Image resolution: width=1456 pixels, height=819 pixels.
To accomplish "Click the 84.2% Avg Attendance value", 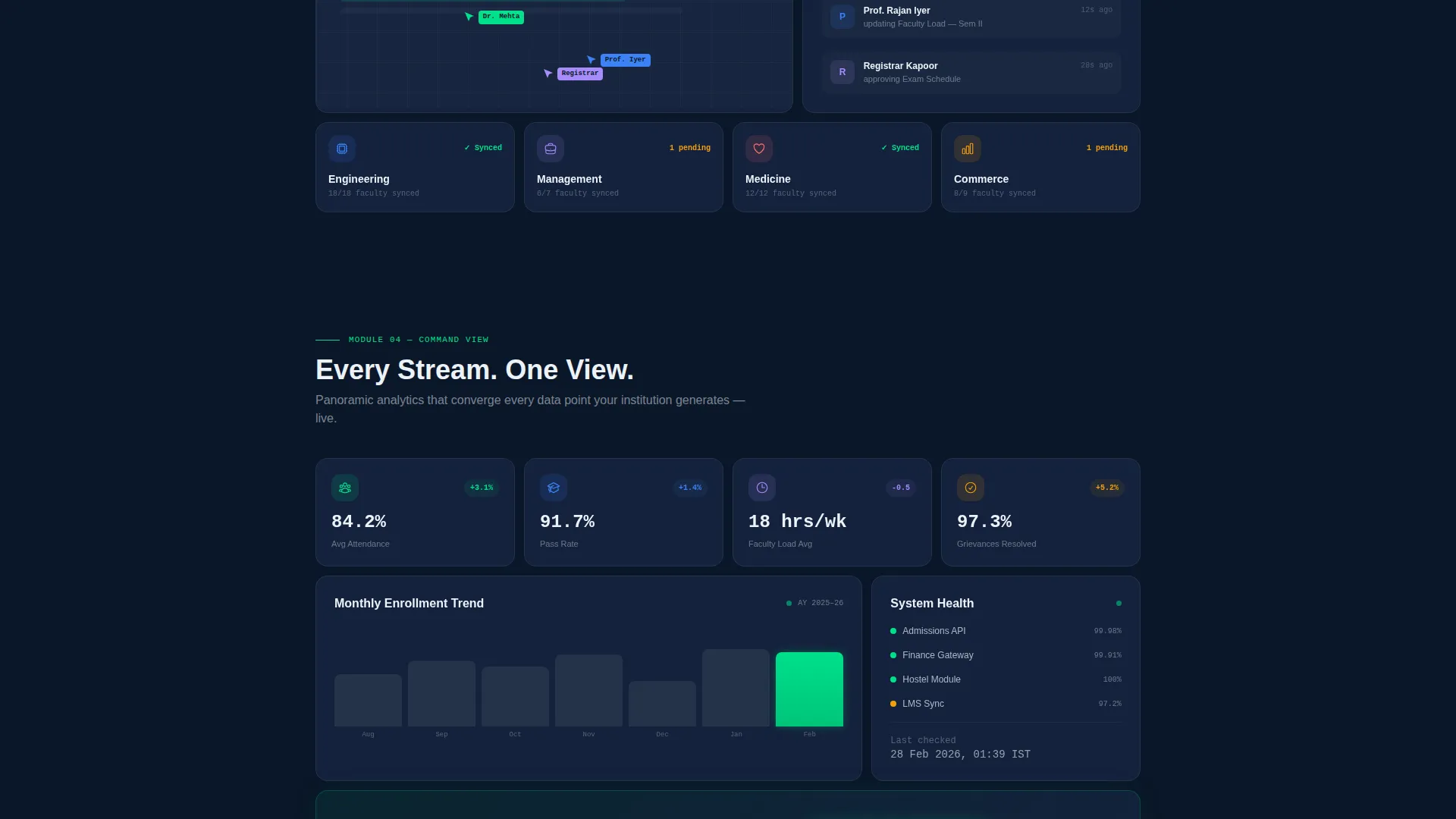I will [359, 522].
